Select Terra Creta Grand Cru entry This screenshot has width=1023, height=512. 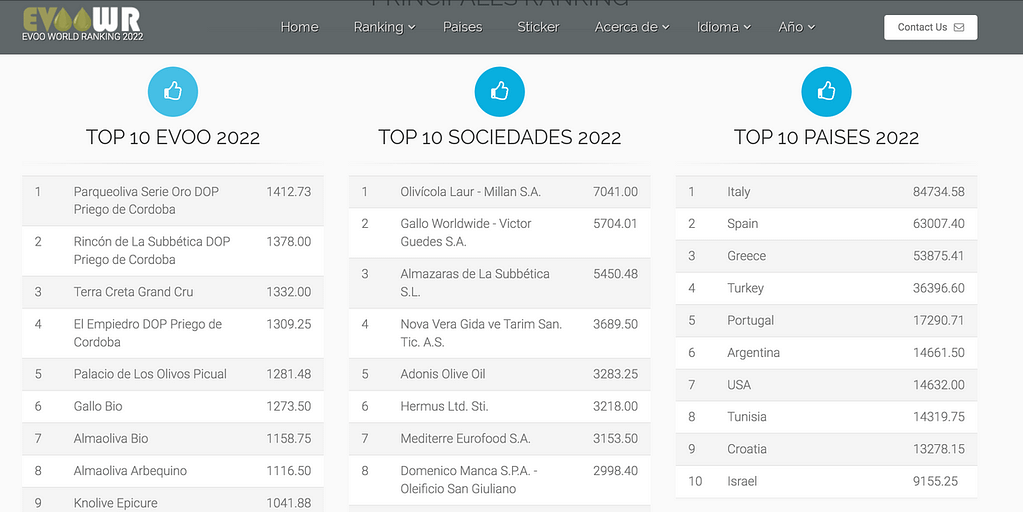pyautogui.click(x=133, y=292)
